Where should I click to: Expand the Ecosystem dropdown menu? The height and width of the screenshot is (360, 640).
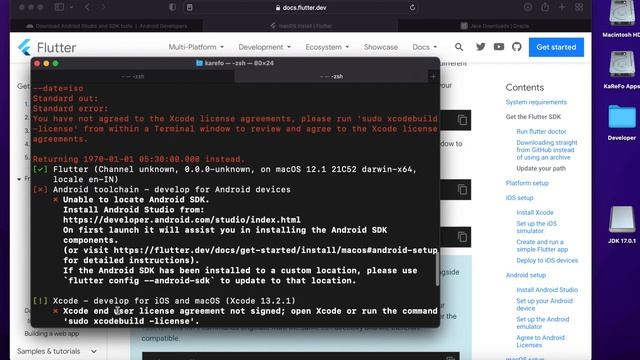(327, 47)
